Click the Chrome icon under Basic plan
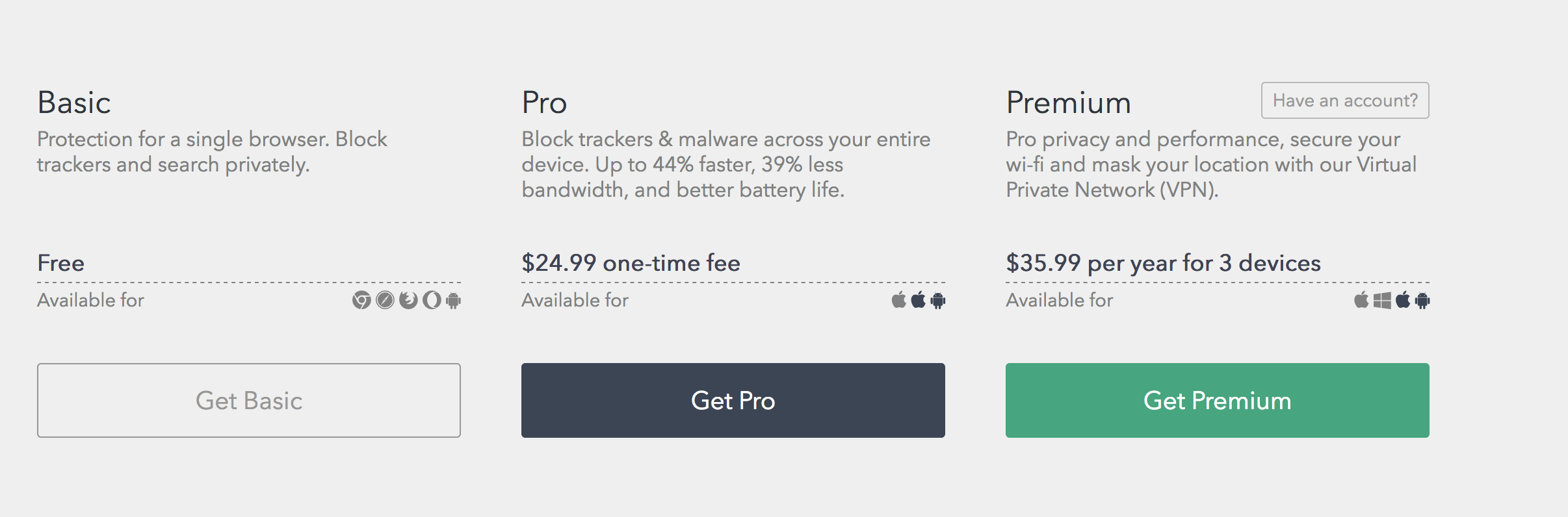This screenshot has width=1568, height=517. pos(361,300)
